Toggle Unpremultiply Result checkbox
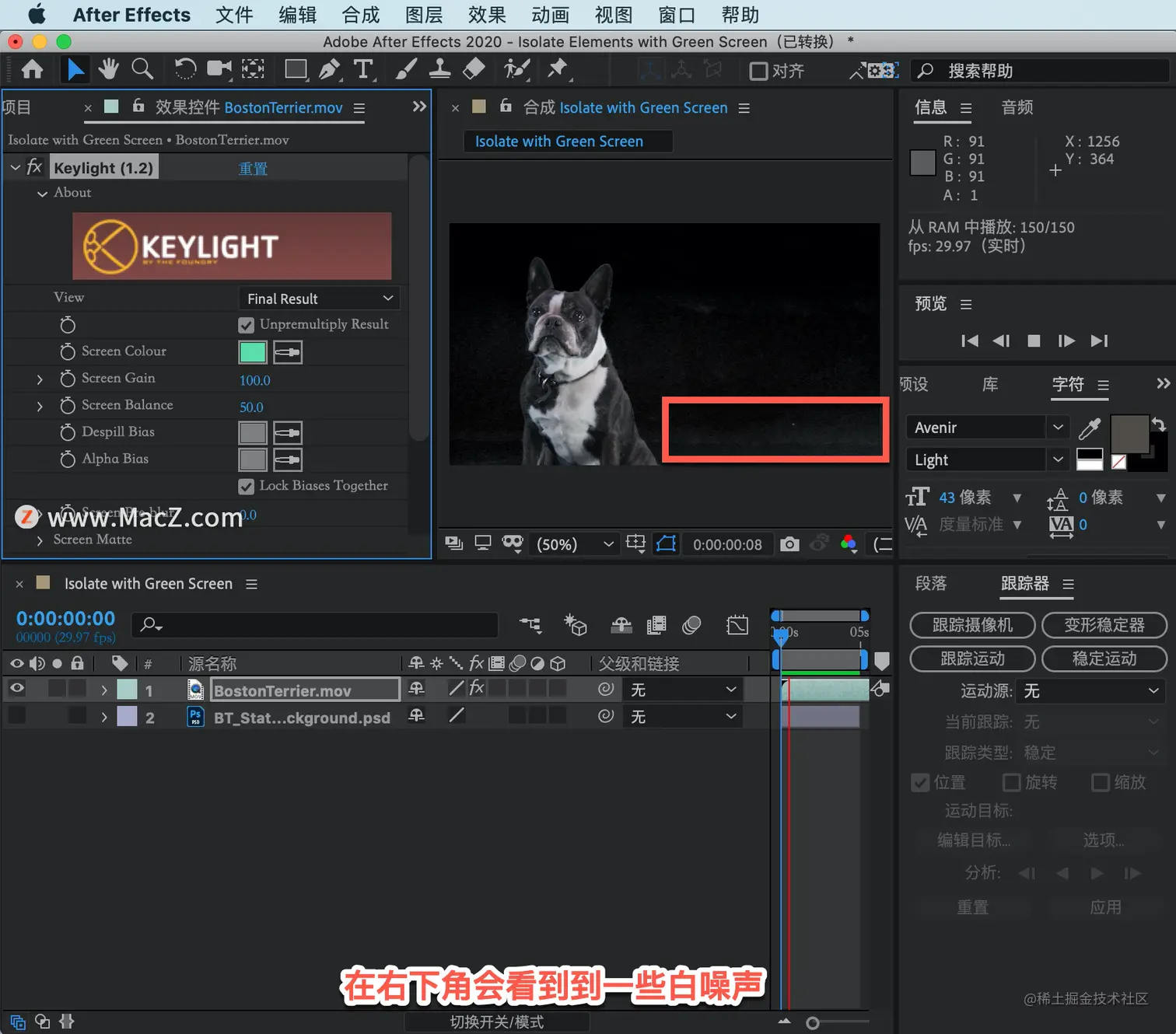The image size is (1176, 1034). (247, 325)
